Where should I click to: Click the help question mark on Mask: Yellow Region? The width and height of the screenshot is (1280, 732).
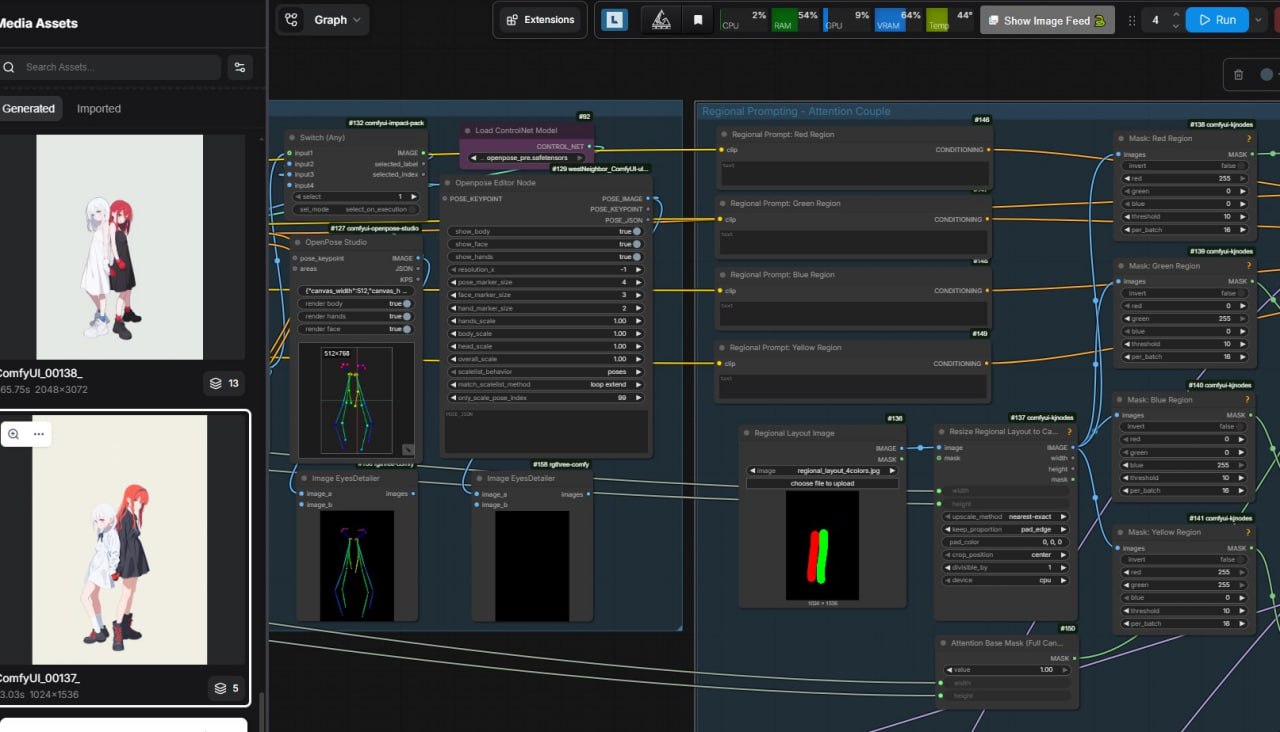tap(1249, 532)
